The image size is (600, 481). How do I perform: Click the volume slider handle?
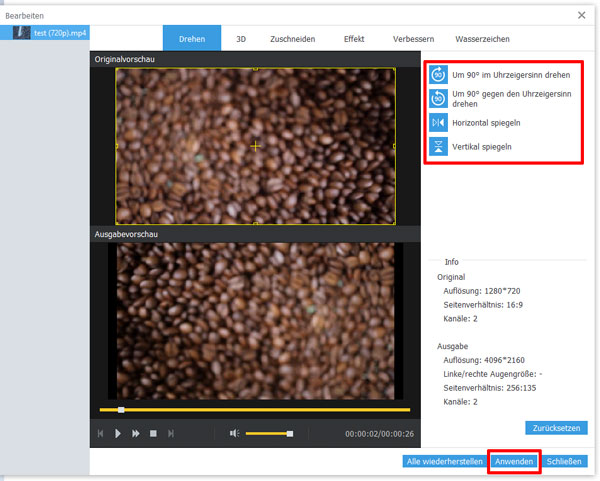290,434
